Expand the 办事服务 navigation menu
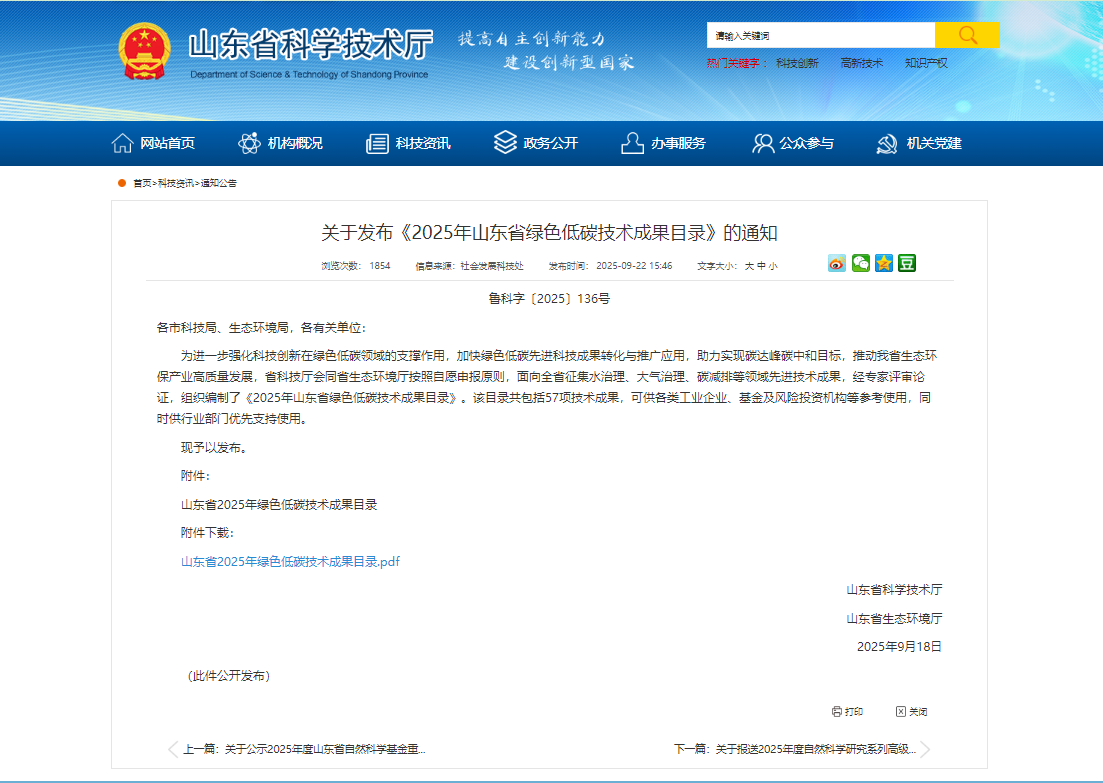Image resolution: width=1103 pixels, height=783 pixels. 663,143
